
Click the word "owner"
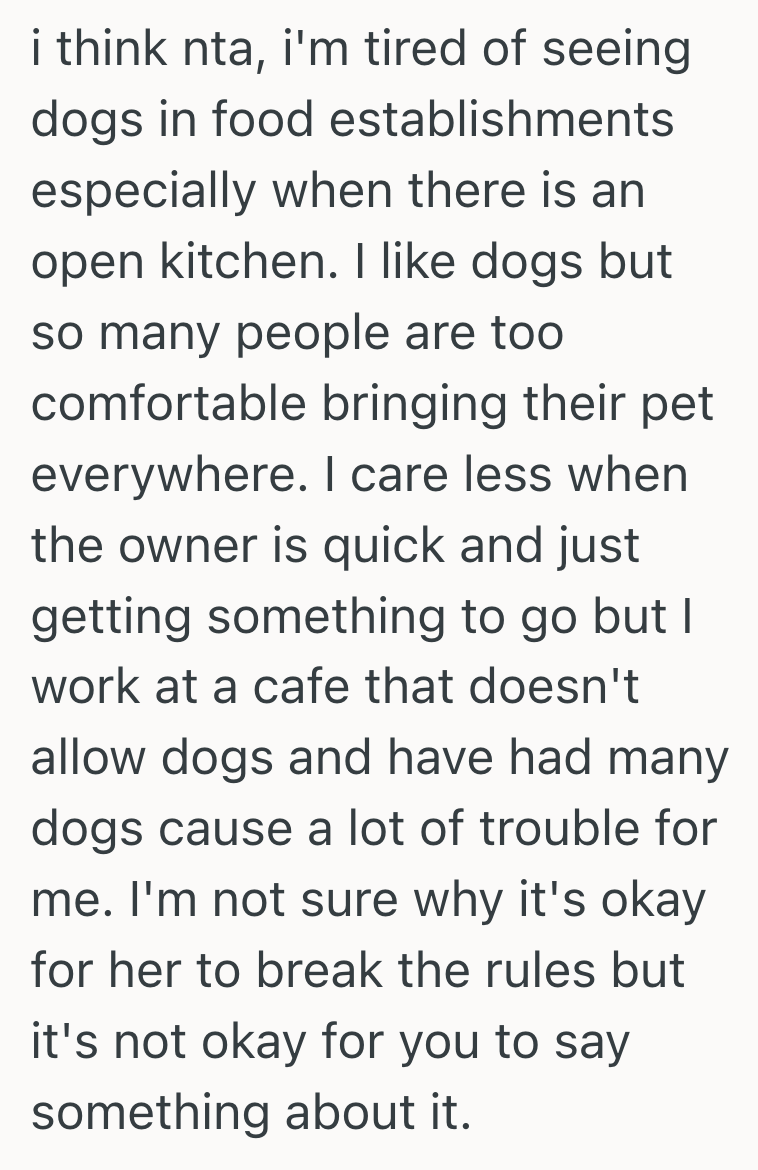coord(201,546)
